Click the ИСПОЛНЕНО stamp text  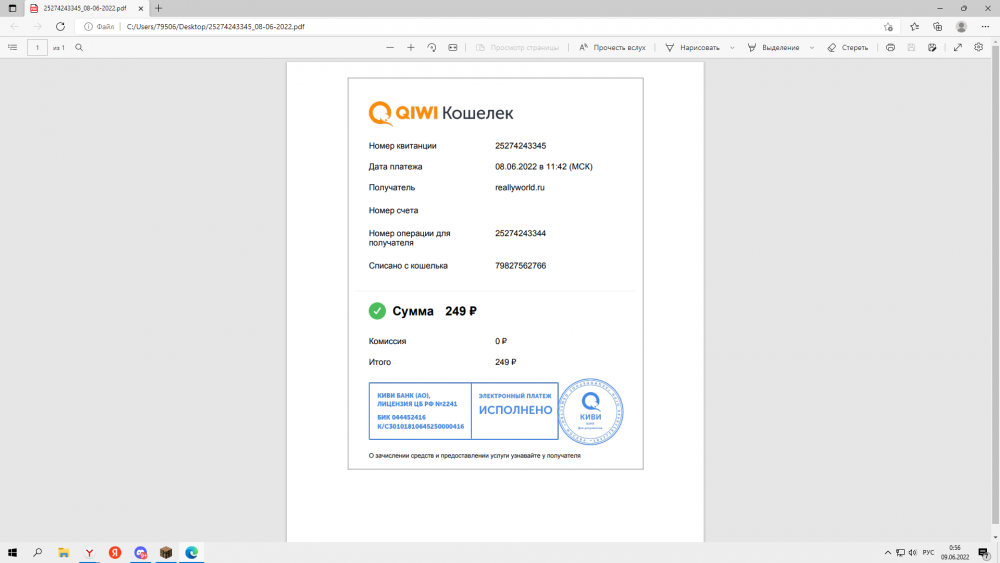click(x=515, y=410)
